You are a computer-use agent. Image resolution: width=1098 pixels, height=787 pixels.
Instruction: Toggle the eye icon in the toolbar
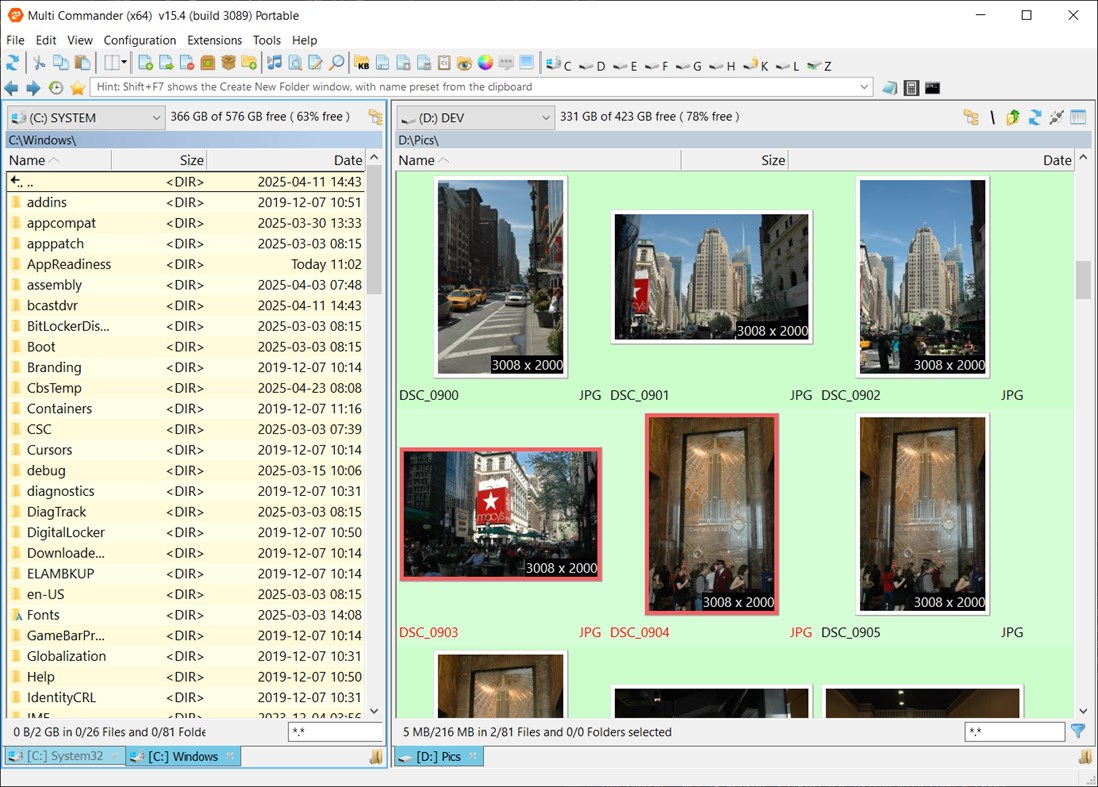coord(464,63)
